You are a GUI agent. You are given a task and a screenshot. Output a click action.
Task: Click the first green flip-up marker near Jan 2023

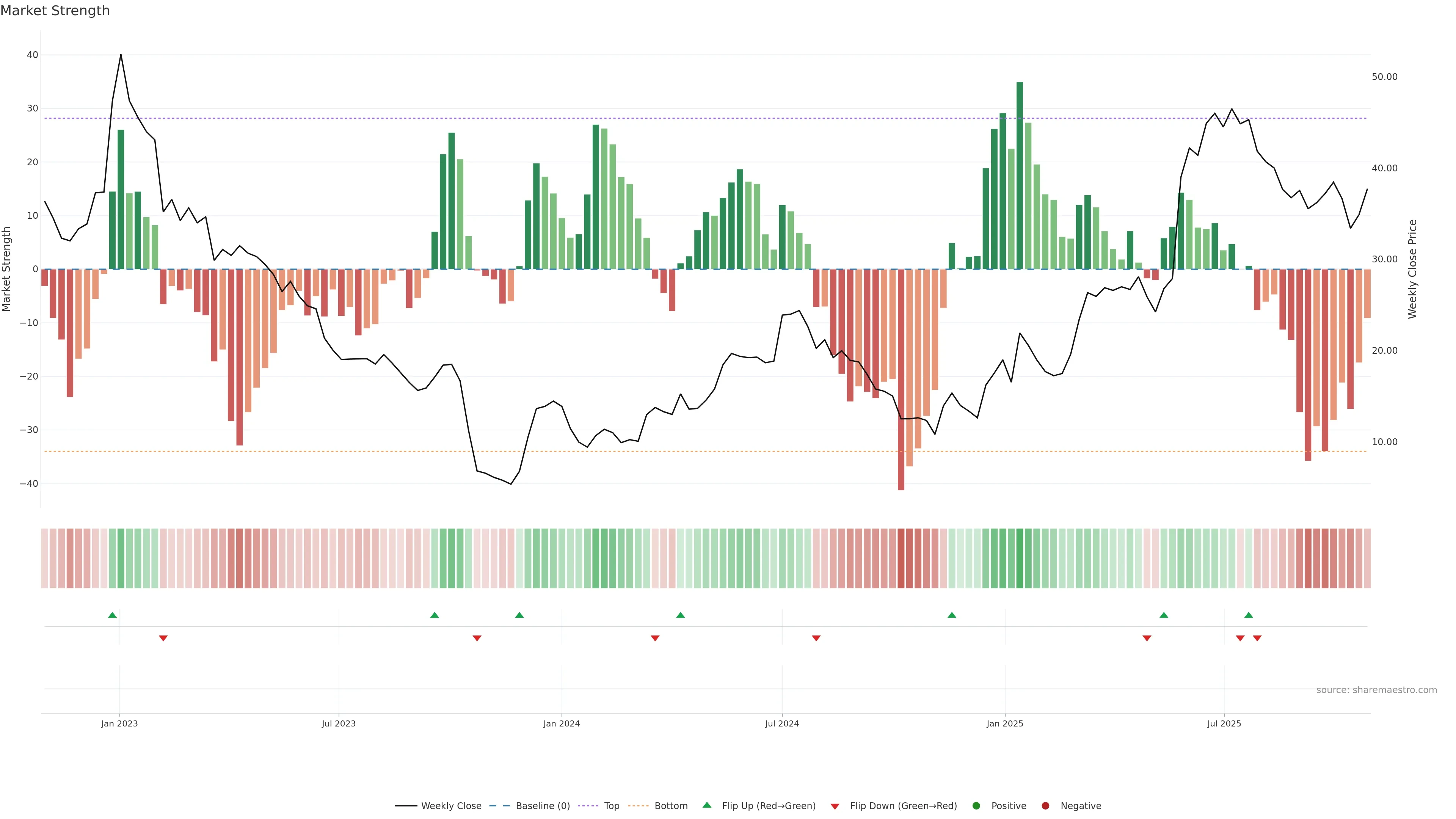[x=113, y=615]
